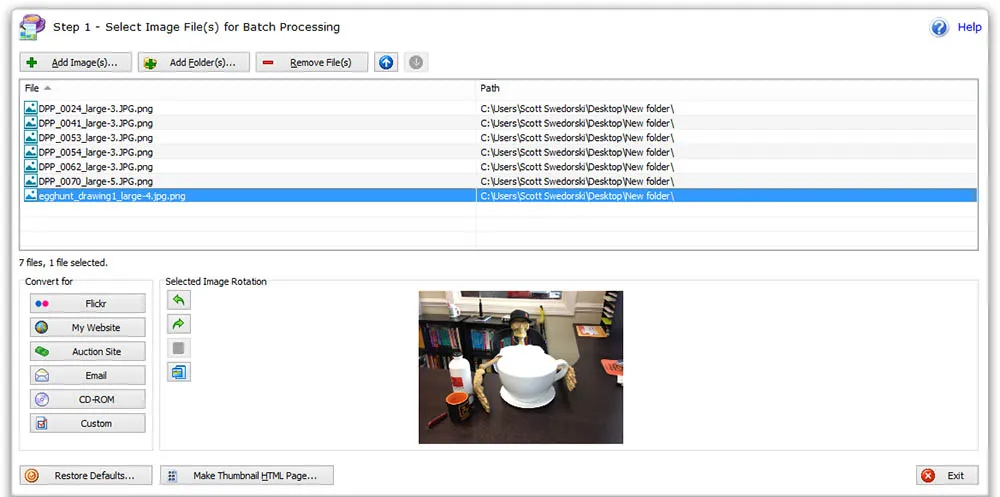The height and width of the screenshot is (497, 1000).
Task: Click the Path column header
Action: click(x=726, y=88)
